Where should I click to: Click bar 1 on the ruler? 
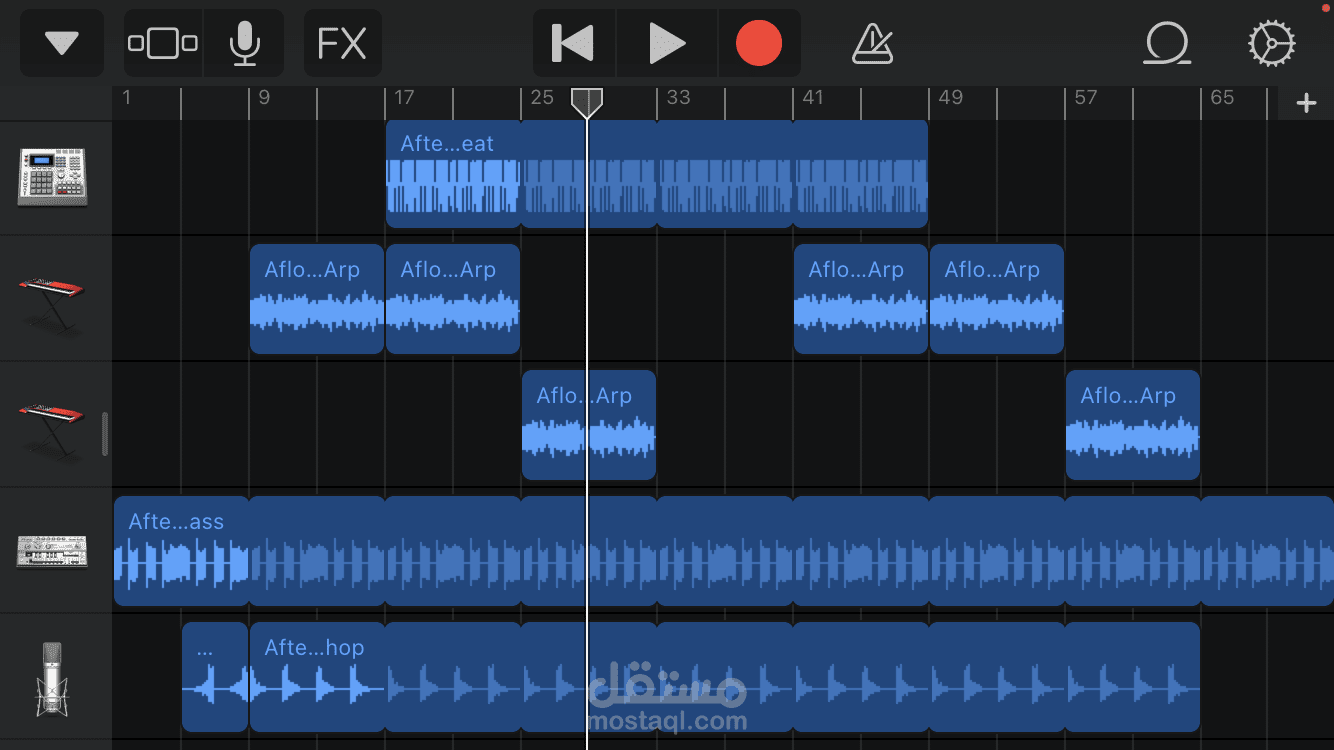(127, 97)
